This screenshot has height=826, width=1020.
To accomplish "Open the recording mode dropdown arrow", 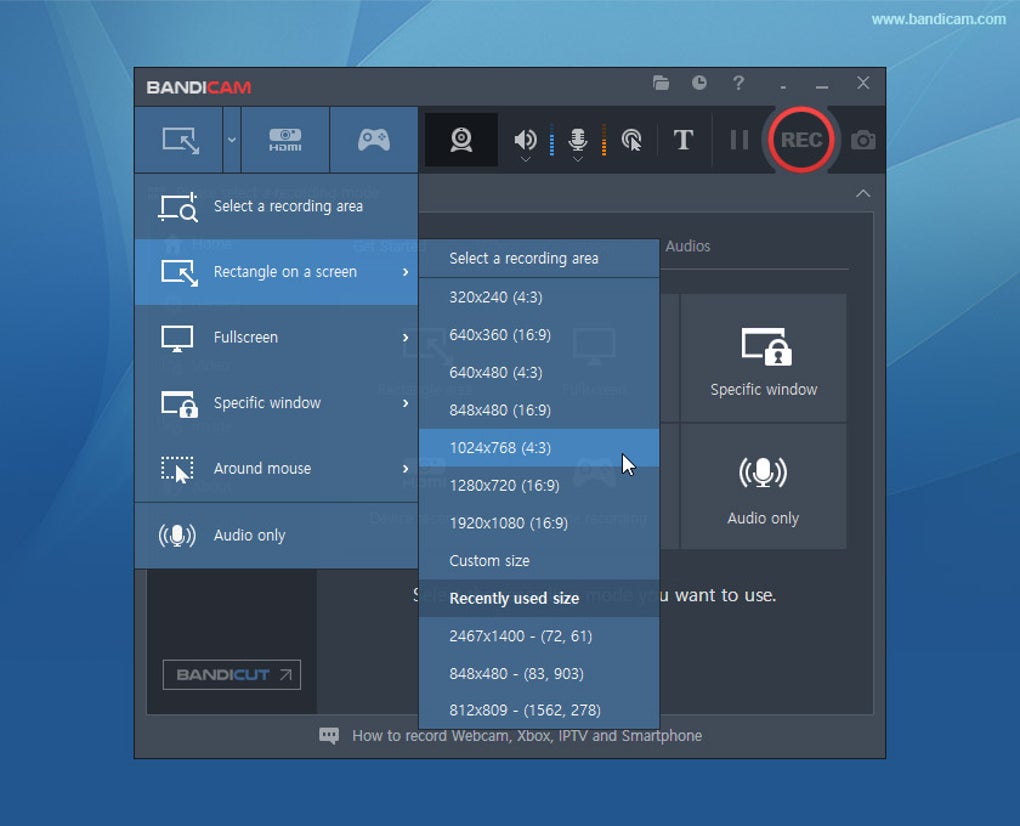I will pyautogui.click(x=231, y=140).
